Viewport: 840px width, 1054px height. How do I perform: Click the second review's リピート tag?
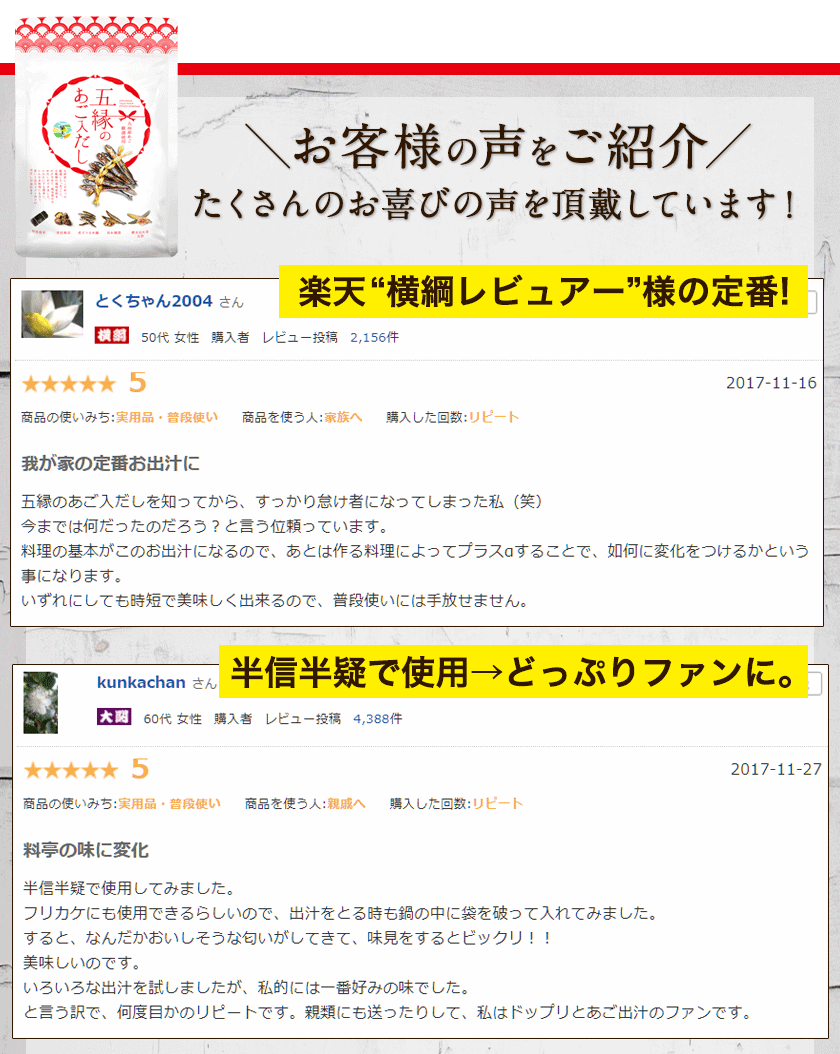coord(497,804)
